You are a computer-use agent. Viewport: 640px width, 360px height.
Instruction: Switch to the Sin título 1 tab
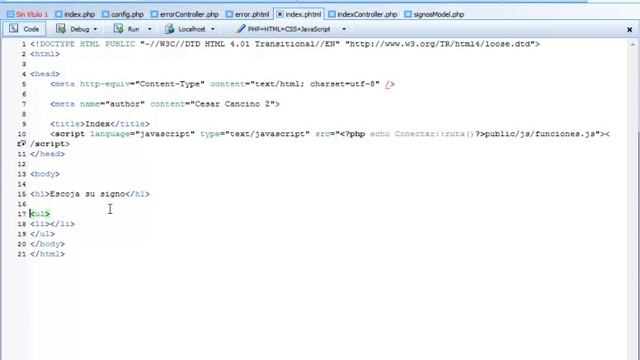[27, 14]
